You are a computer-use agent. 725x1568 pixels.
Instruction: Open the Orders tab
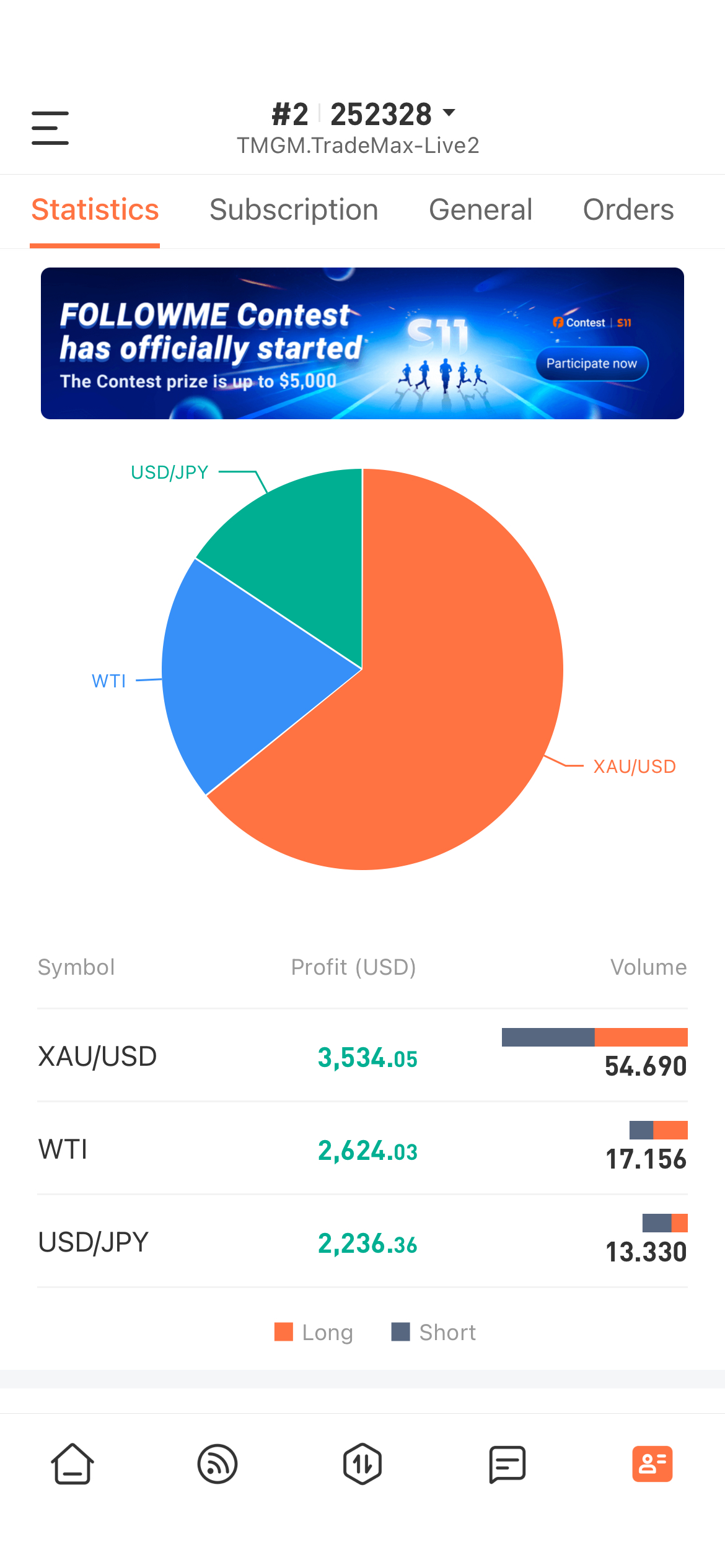click(628, 210)
